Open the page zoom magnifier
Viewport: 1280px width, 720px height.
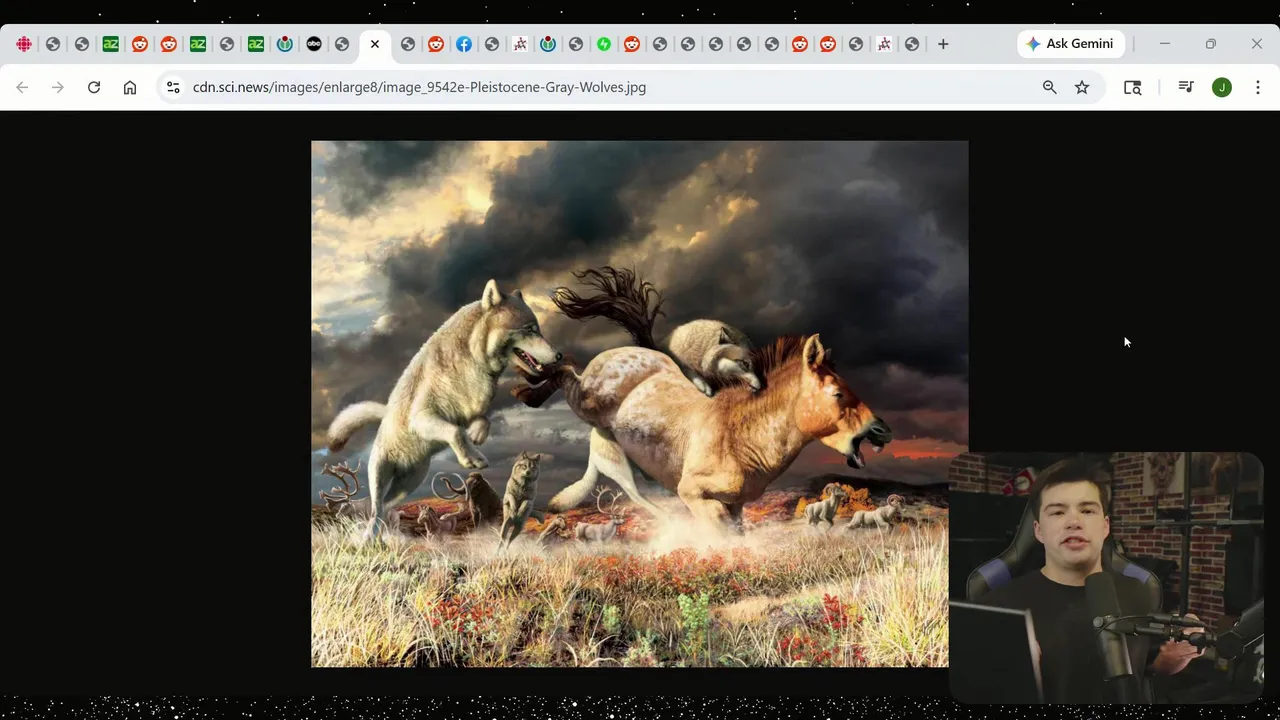1050,87
